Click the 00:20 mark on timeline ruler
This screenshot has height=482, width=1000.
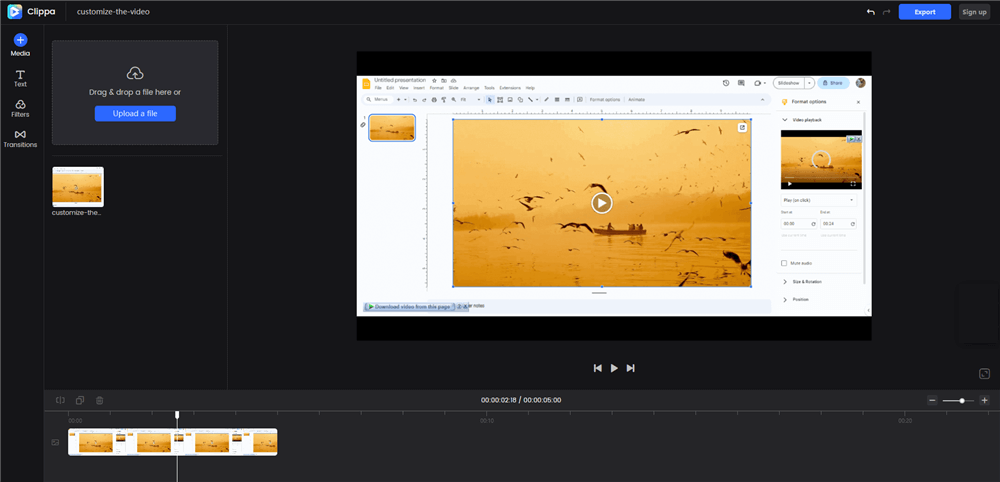[x=905, y=421]
